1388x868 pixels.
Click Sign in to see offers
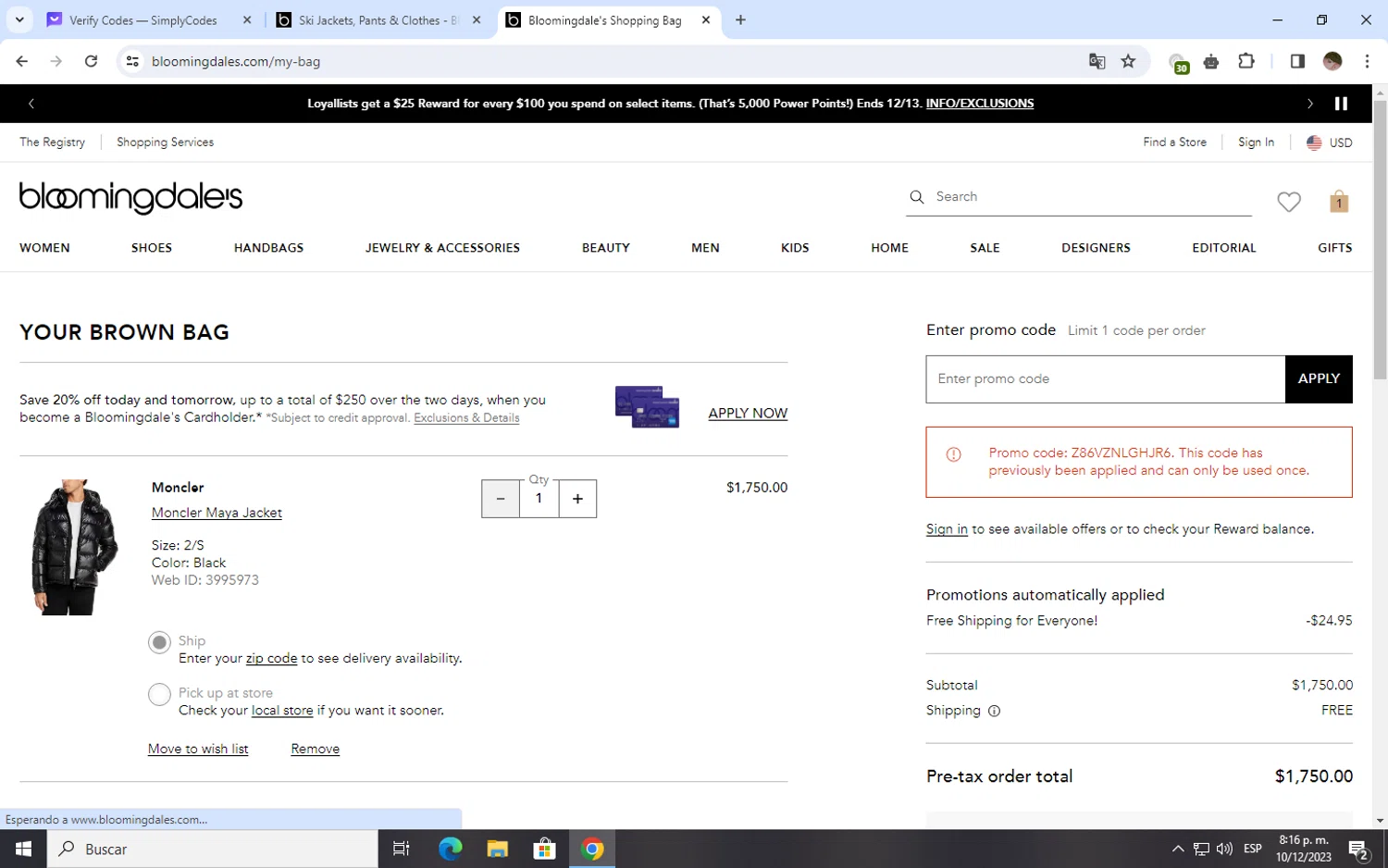tap(947, 529)
